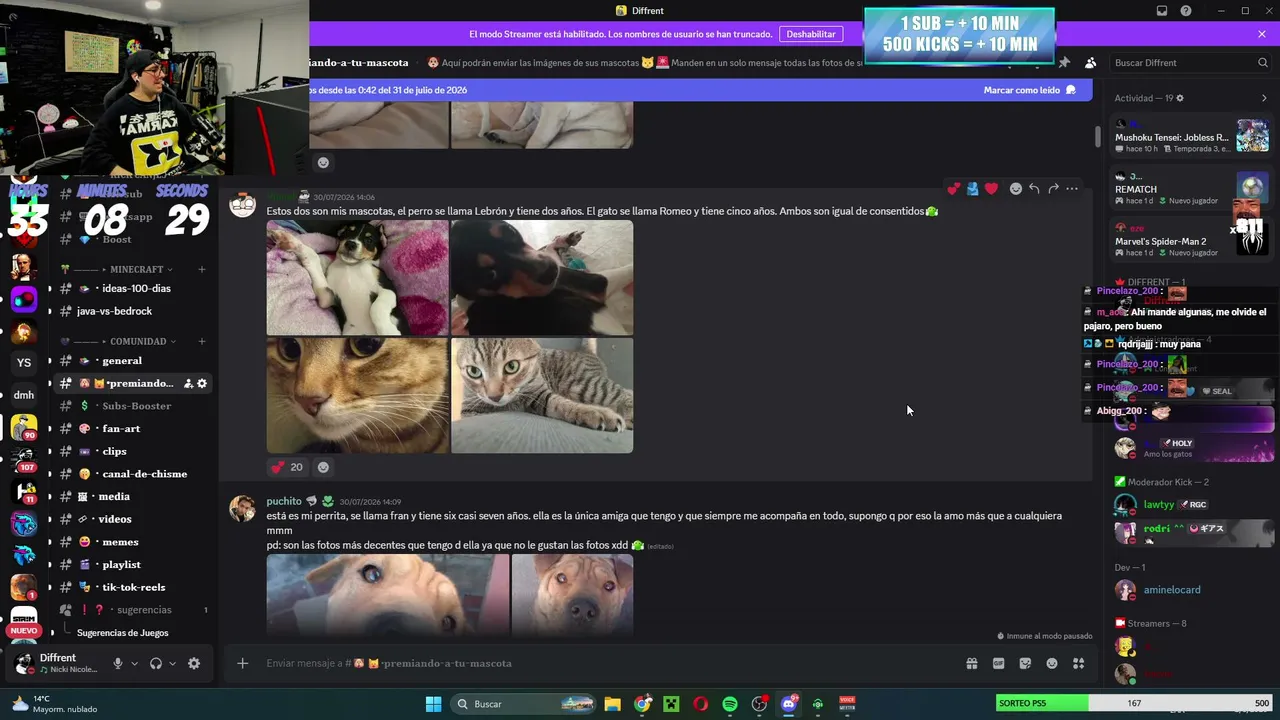This screenshot has width=1280, height=720.
Task: Open the tabby cat lying down photo
Action: pos(542,395)
